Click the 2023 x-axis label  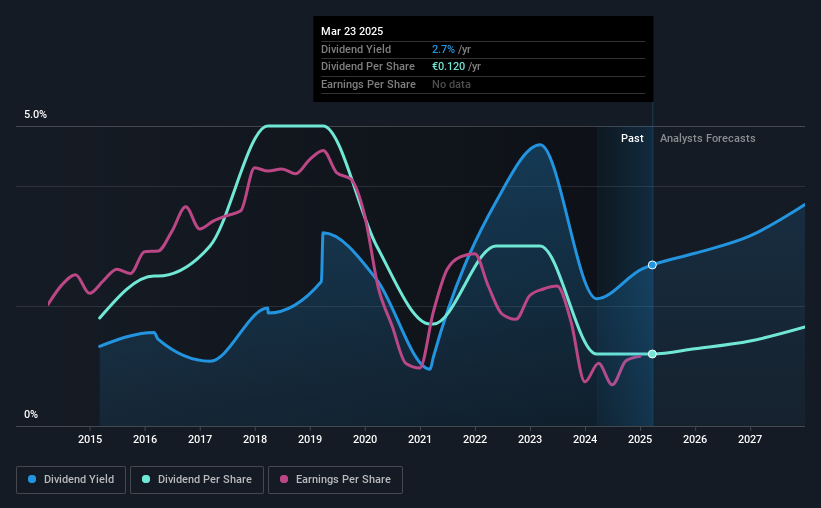[530, 439]
